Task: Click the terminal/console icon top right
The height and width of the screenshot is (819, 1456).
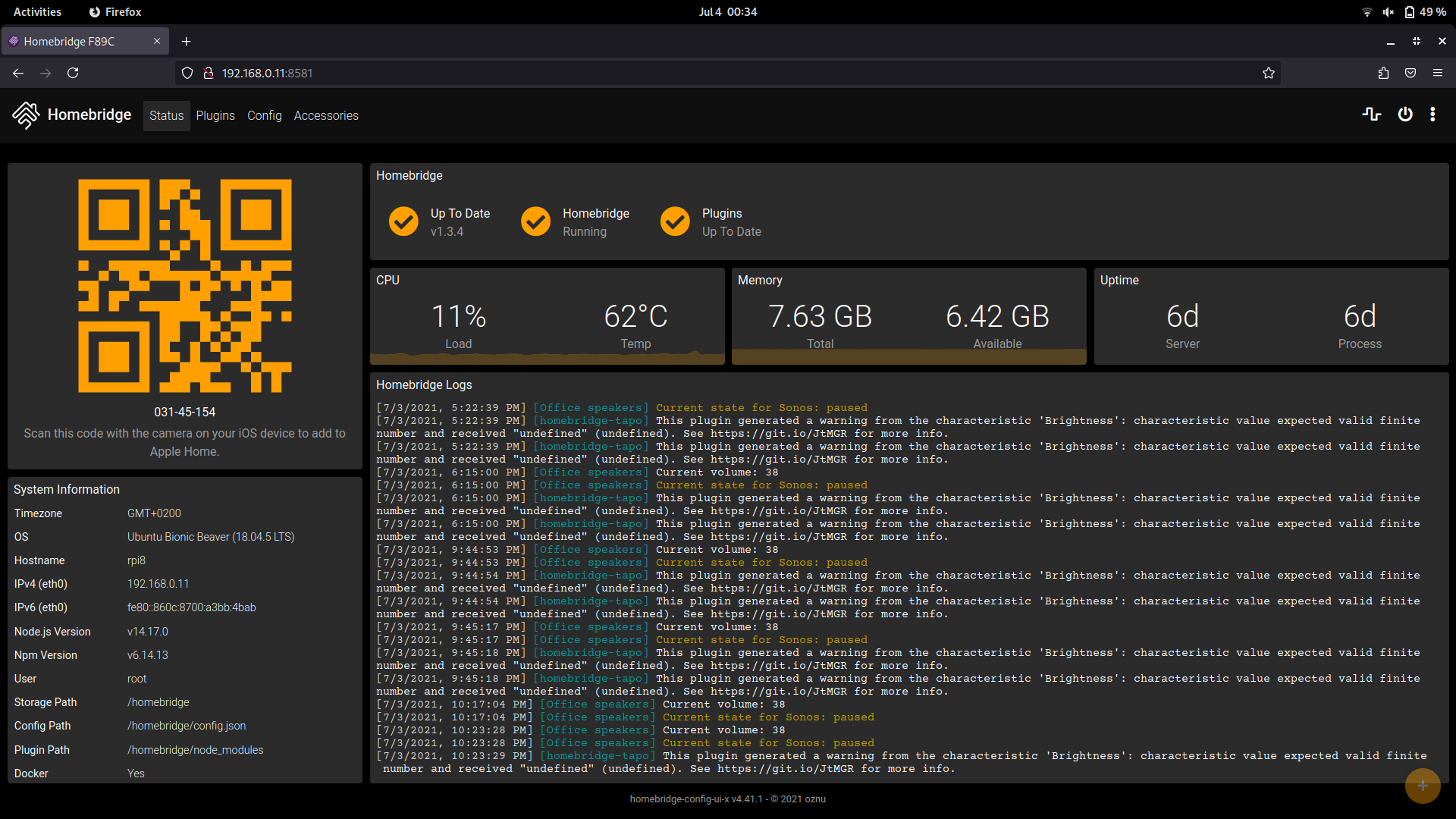Action: tap(1372, 115)
